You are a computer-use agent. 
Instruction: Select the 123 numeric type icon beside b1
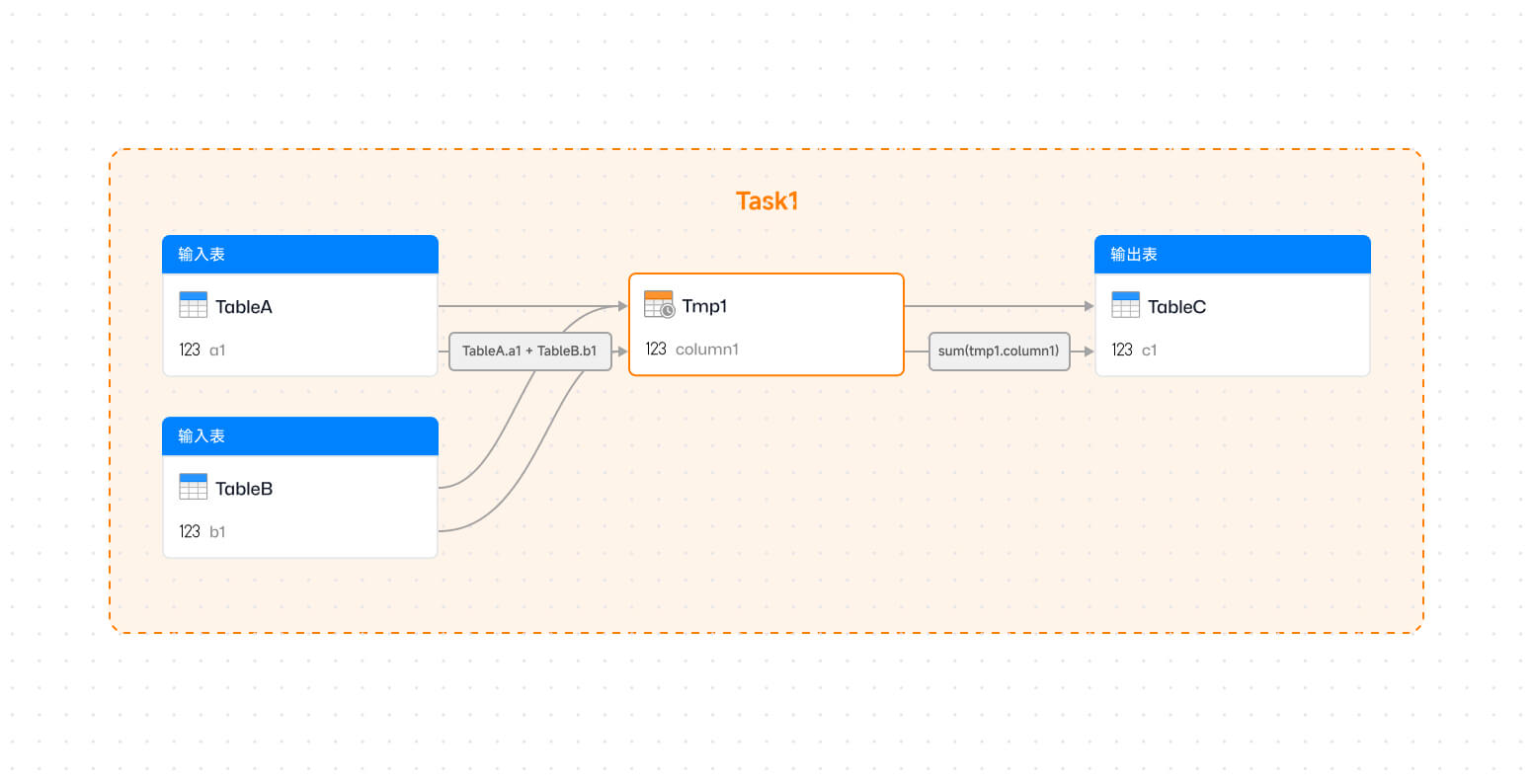pyautogui.click(x=190, y=531)
